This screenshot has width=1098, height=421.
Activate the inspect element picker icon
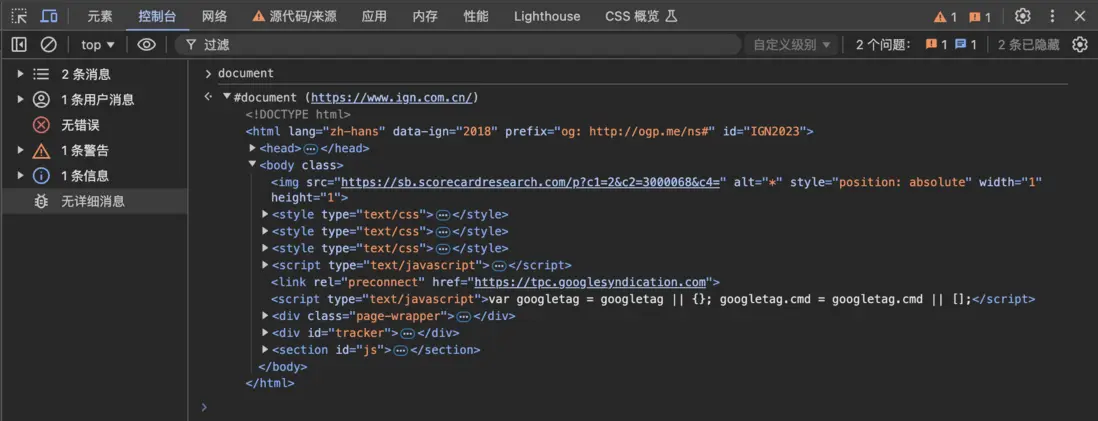pos(19,16)
